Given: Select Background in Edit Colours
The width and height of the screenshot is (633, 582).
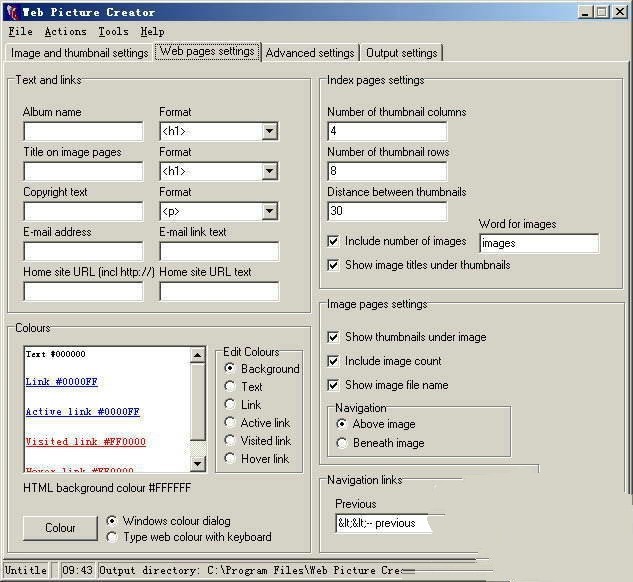Looking at the screenshot, I should [x=230, y=368].
